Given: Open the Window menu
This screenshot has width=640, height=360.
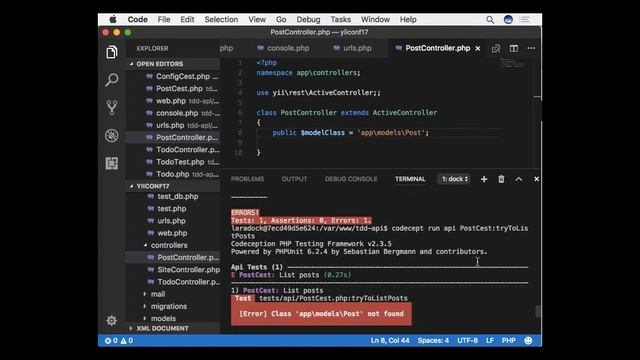Looking at the screenshot, I should click(x=375, y=19).
